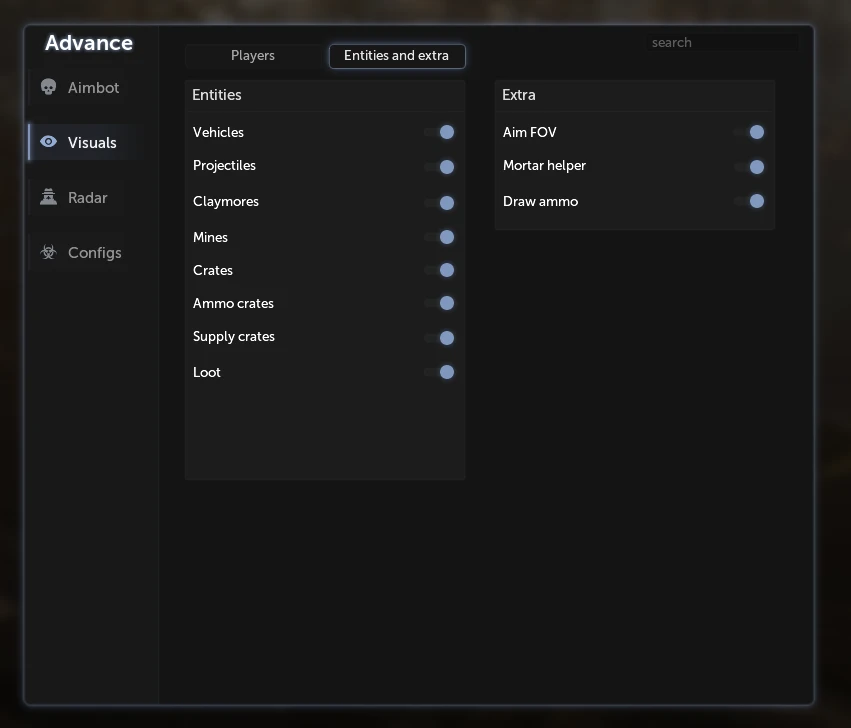Select the eye icon for Visuals
Viewport: 851px width, 728px height.
48,142
